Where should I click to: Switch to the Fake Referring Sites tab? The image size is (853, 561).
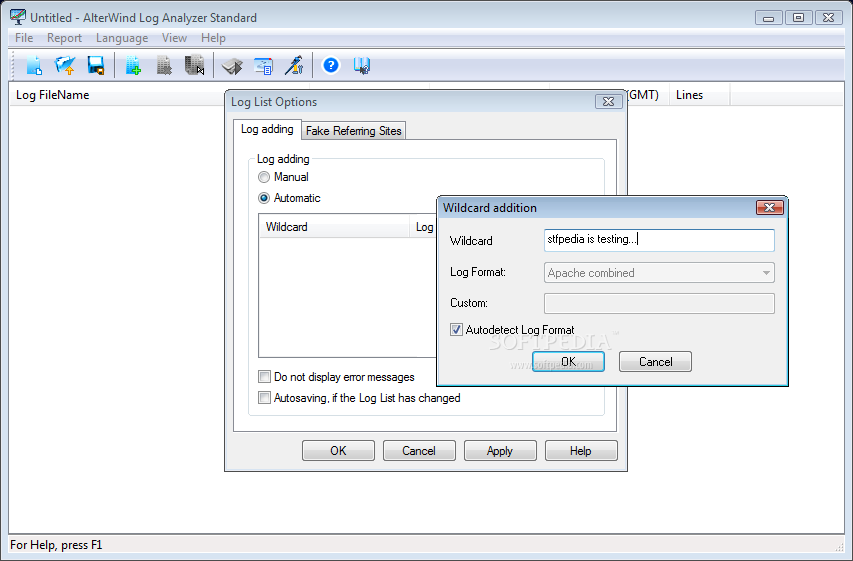coord(354,131)
